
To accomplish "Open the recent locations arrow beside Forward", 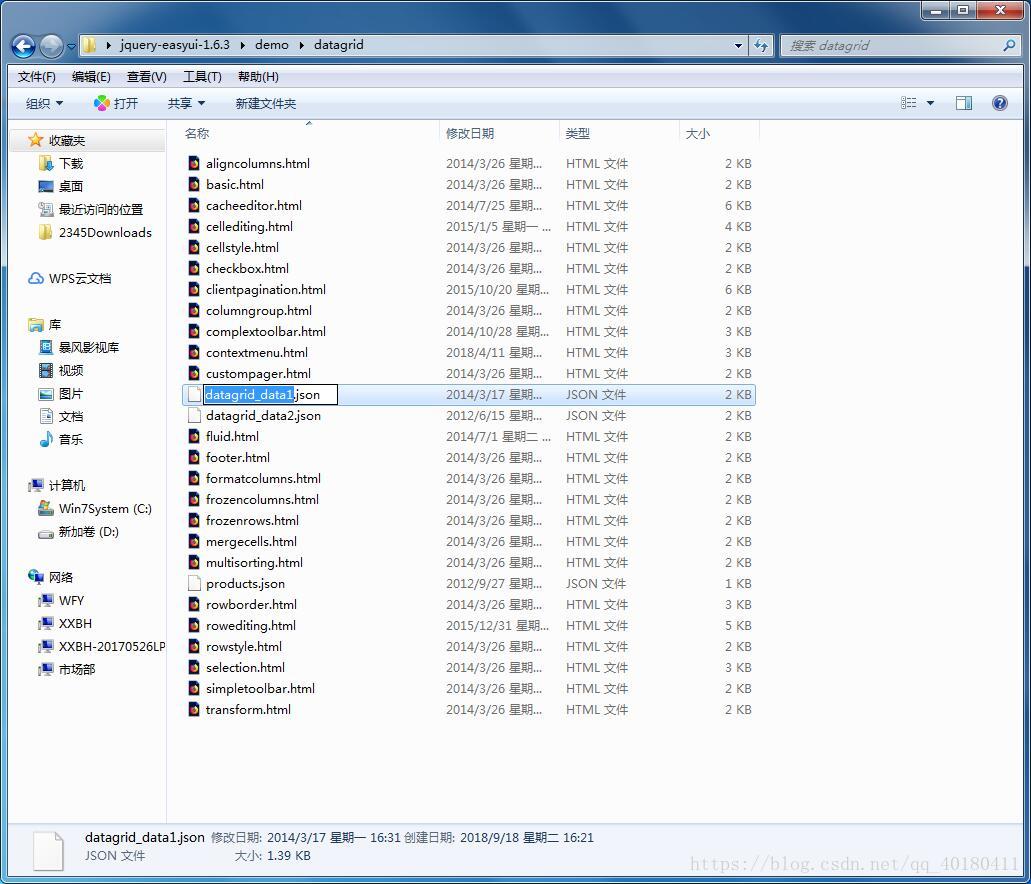I will (x=71, y=47).
